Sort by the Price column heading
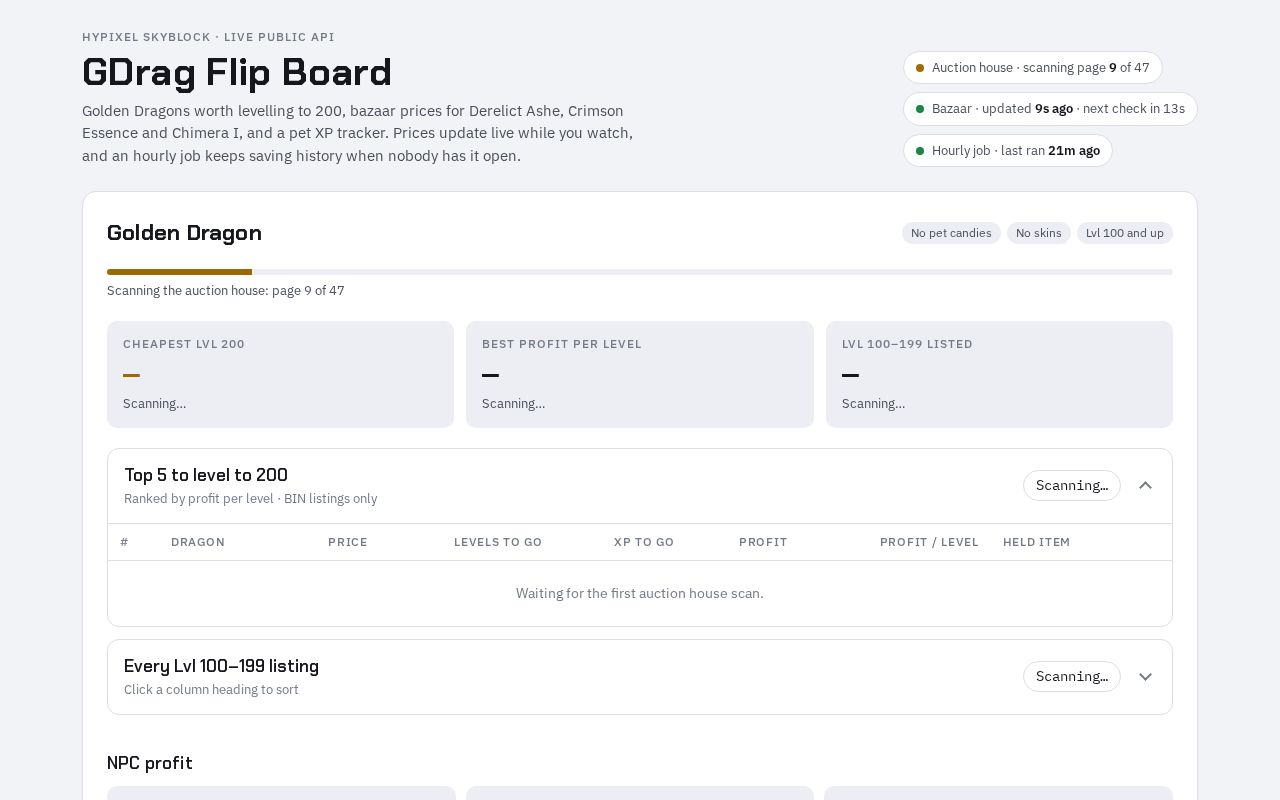Image resolution: width=1280 pixels, height=800 pixels. [x=348, y=542]
